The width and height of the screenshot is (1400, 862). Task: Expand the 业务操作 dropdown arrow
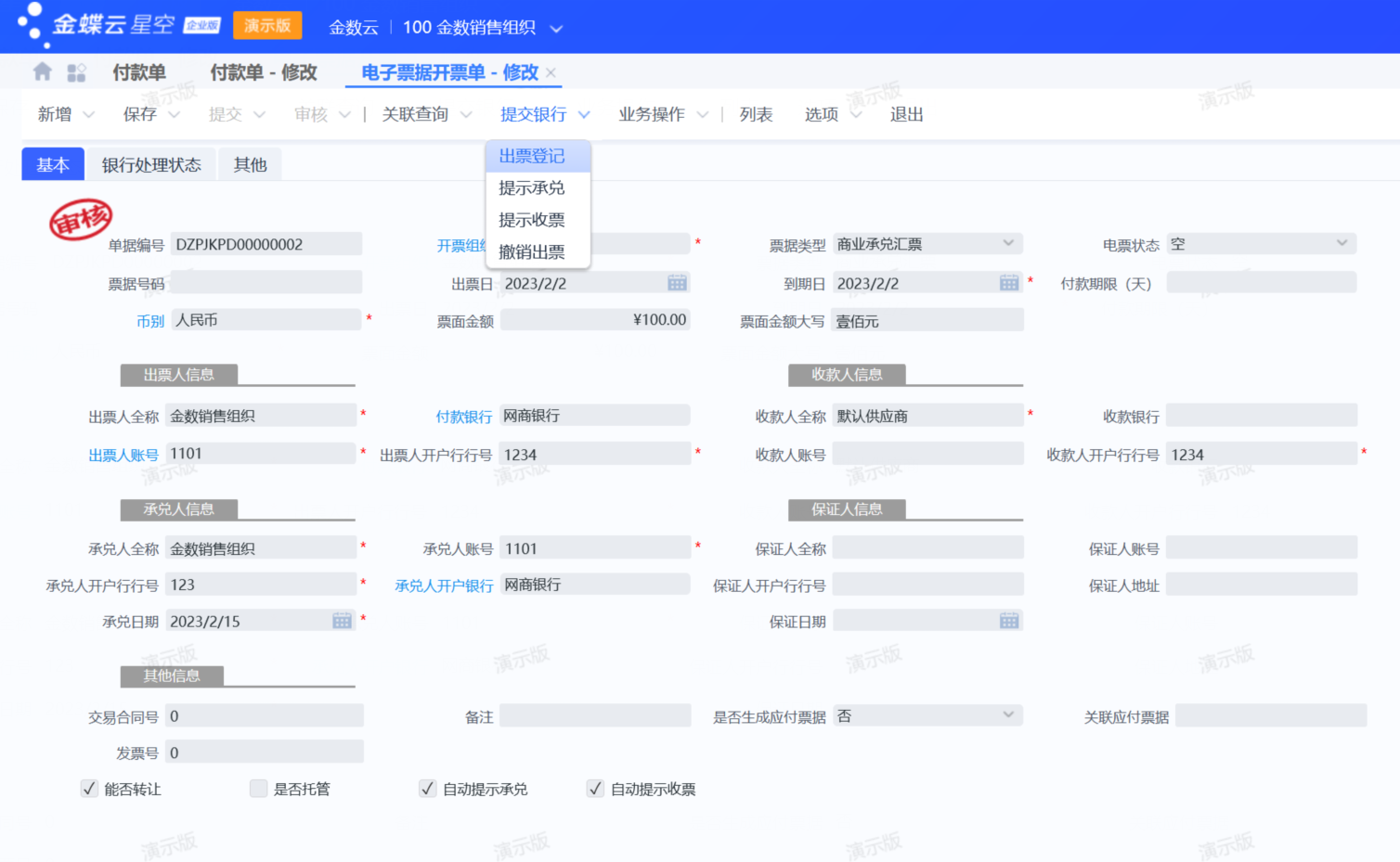coord(703,115)
